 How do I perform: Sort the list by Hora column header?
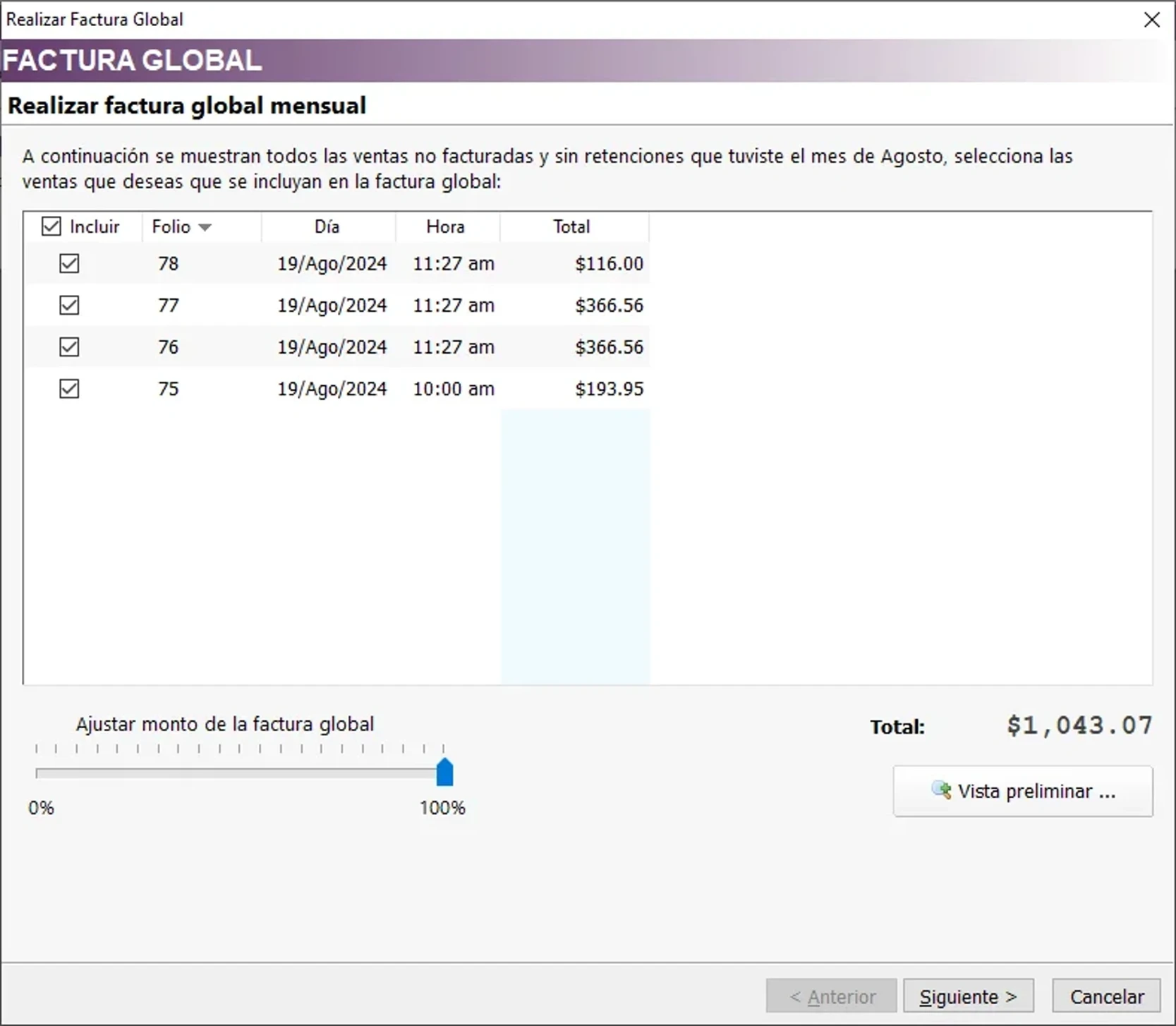[445, 227]
